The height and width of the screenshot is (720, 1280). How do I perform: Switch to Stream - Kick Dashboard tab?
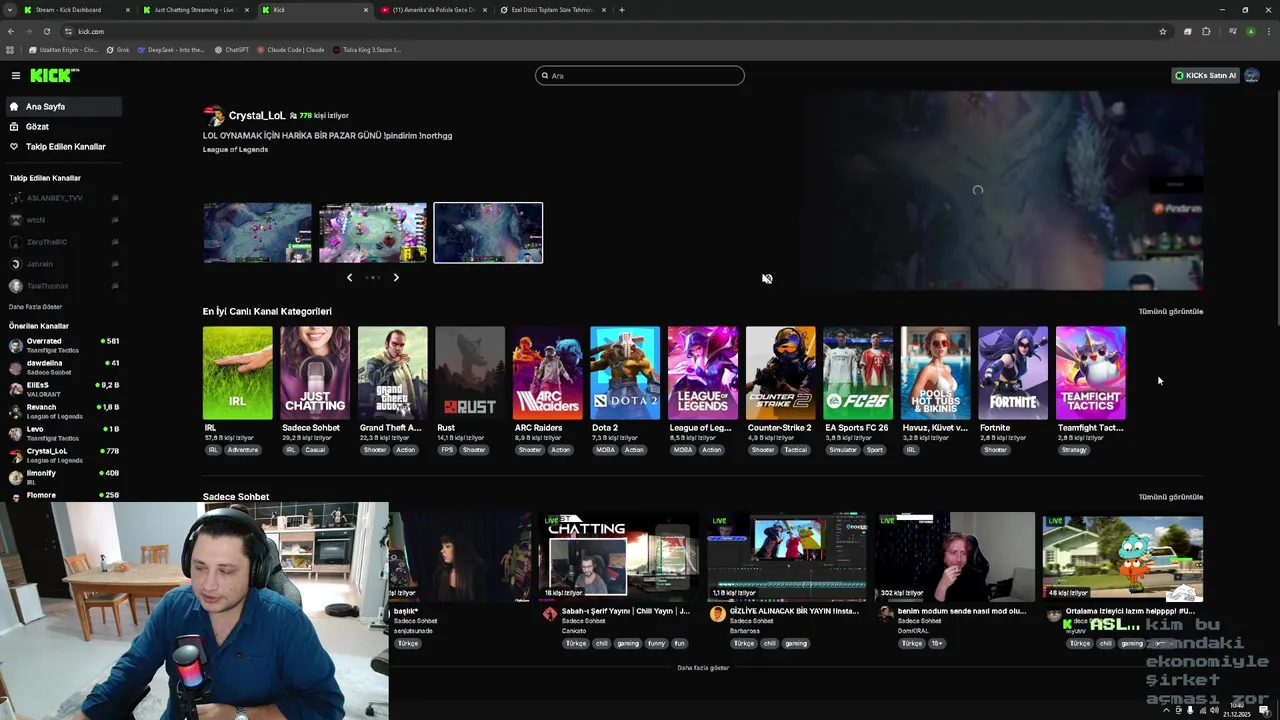[x=76, y=10]
